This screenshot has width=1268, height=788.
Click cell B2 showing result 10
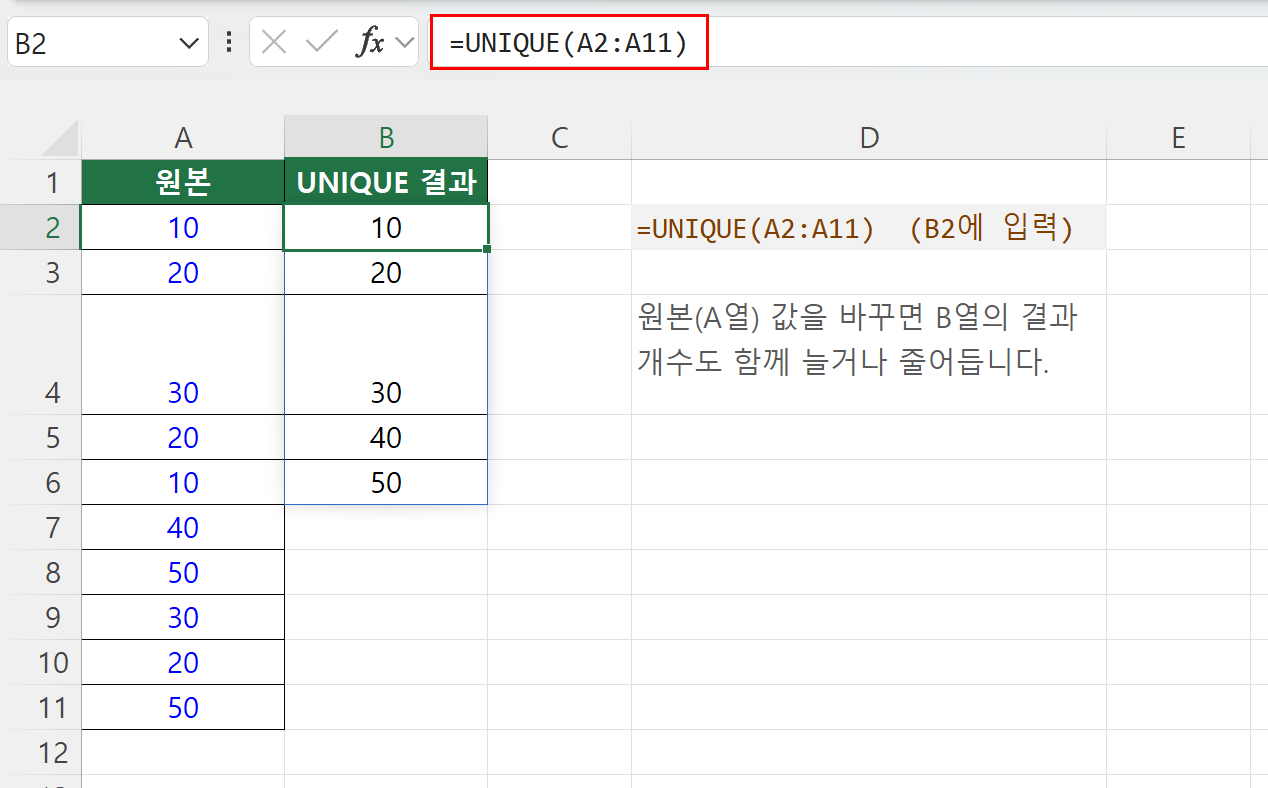click(386, 227)
